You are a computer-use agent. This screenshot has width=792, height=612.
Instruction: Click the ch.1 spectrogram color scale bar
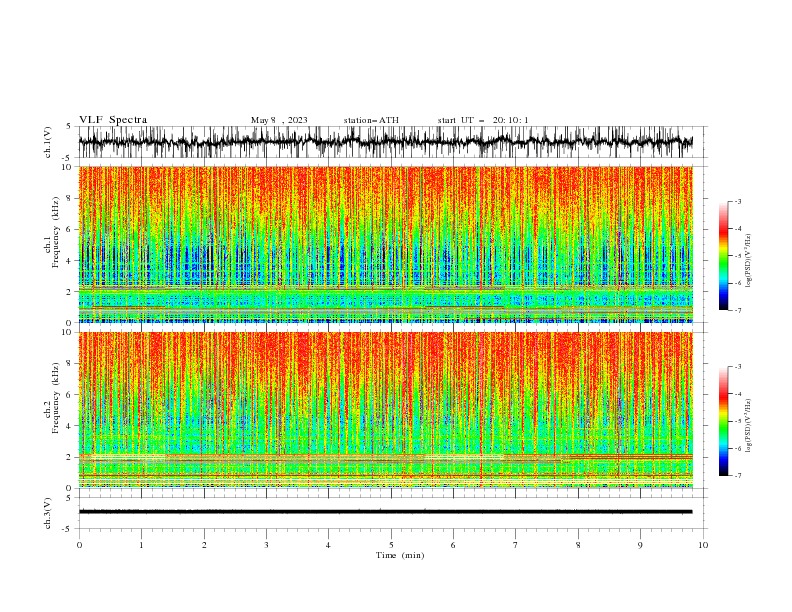(723, 256)
